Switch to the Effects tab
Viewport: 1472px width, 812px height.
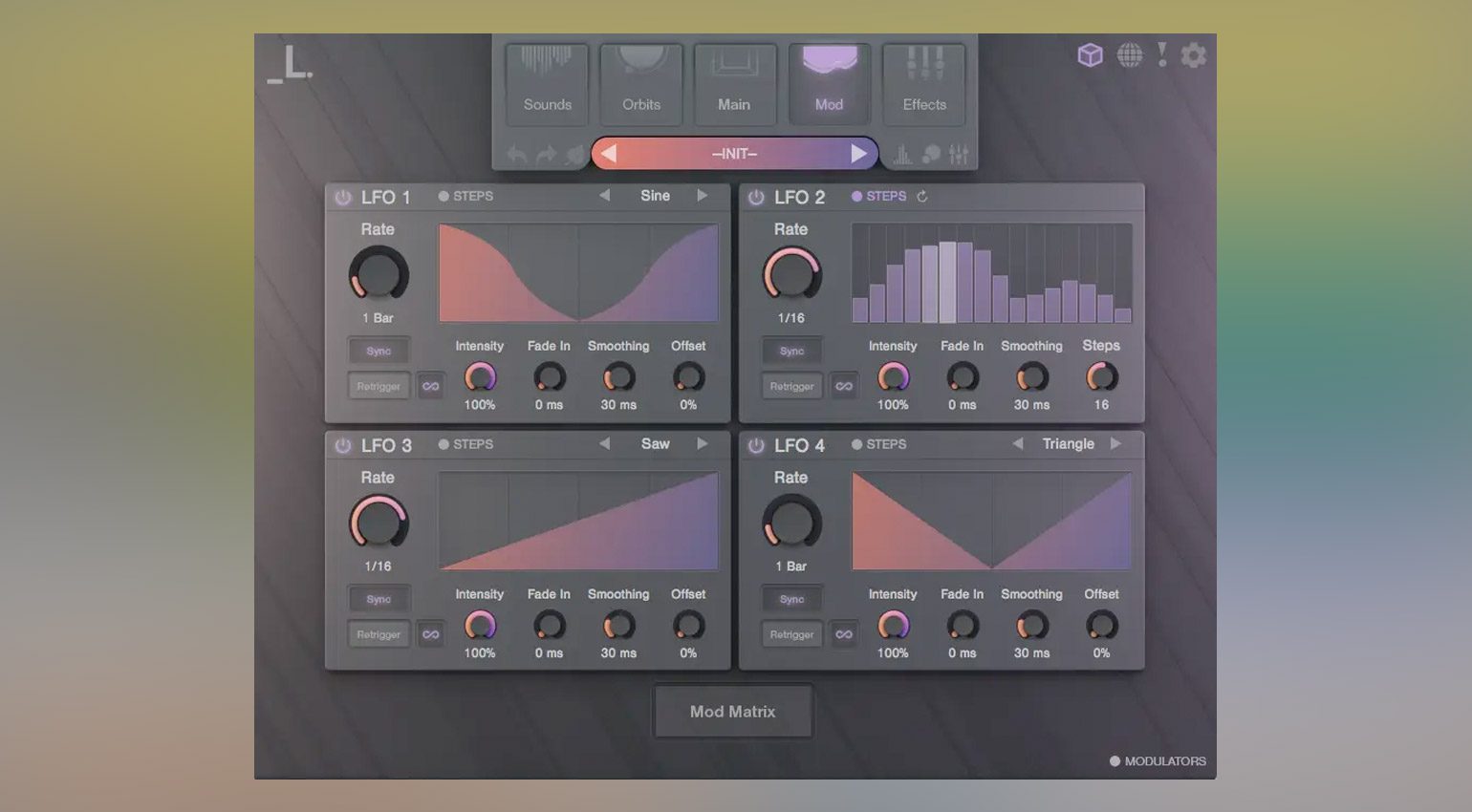pos(924,84)
